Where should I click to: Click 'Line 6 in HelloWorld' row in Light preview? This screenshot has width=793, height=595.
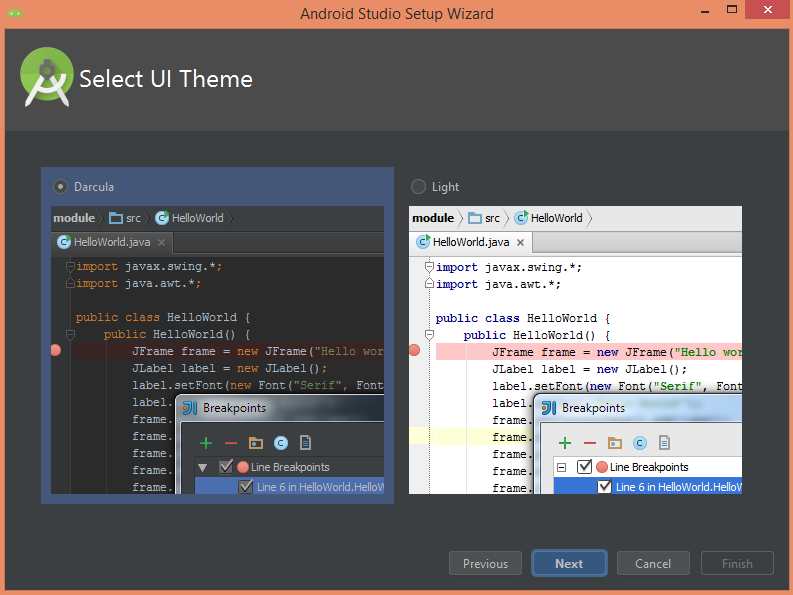tap(648, 487)
